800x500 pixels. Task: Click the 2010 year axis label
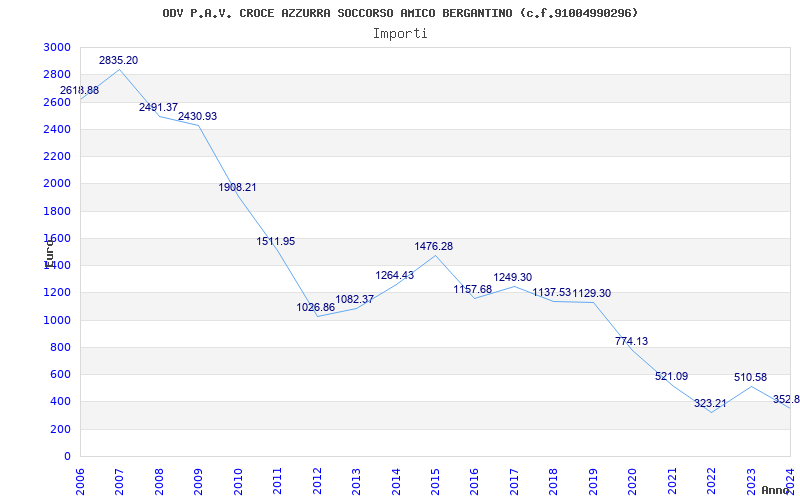(238, 481)
